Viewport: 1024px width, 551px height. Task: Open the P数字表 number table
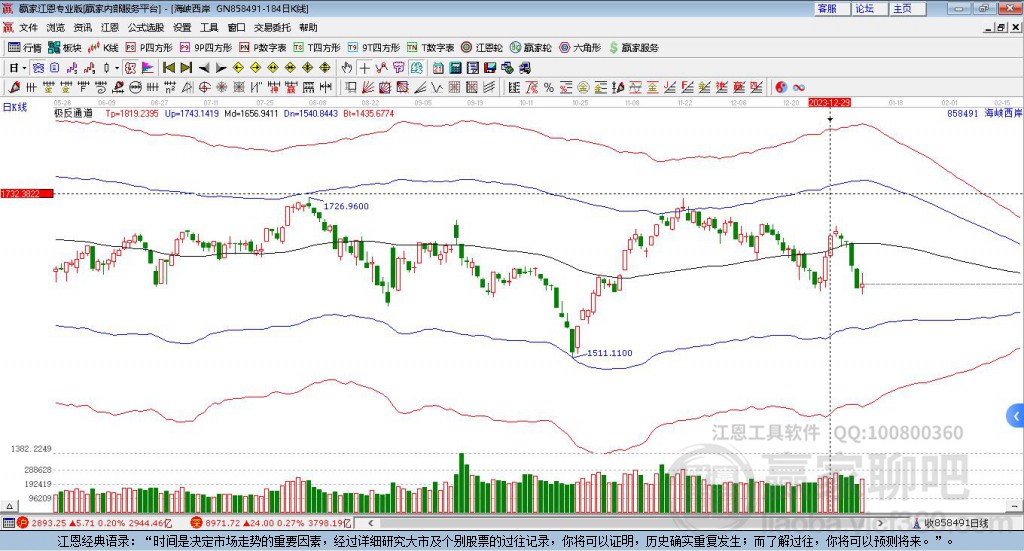(x=263, y=48)
